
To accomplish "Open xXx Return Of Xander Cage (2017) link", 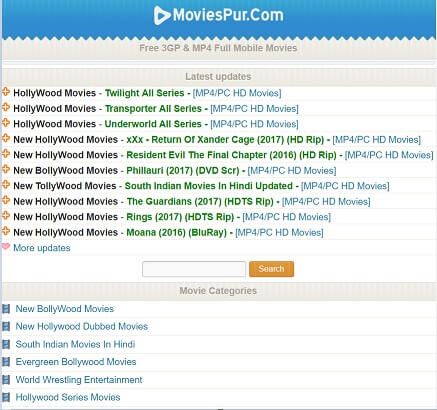I will [x=225, y=140].
